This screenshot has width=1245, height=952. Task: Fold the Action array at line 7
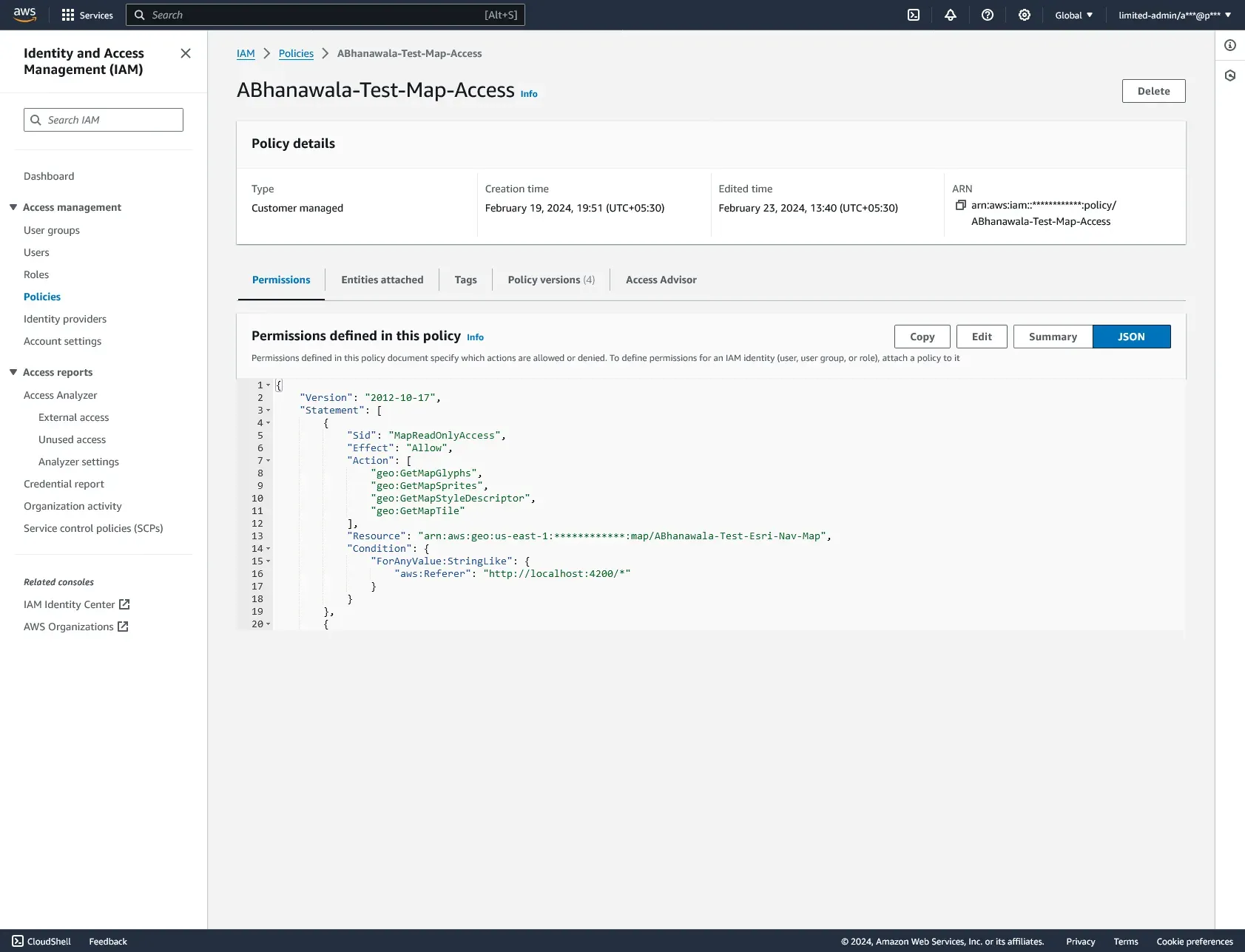269,461
